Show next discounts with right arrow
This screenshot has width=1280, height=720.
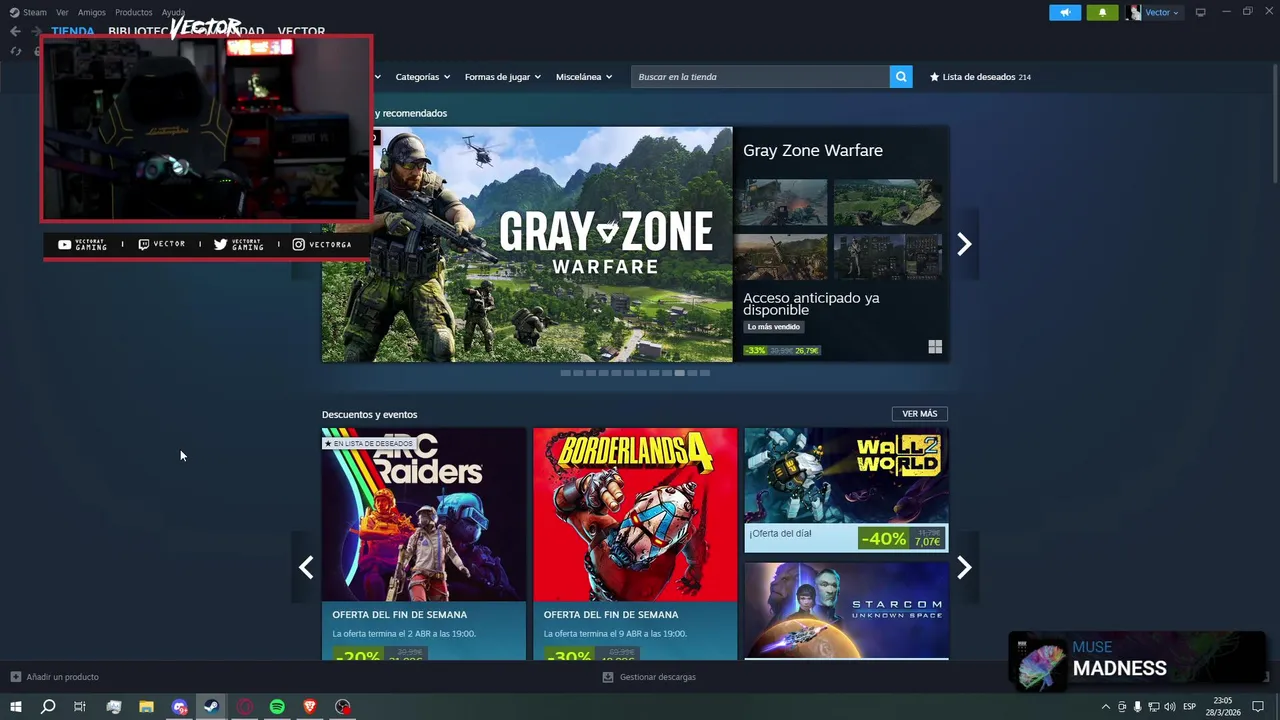(964, 568)
